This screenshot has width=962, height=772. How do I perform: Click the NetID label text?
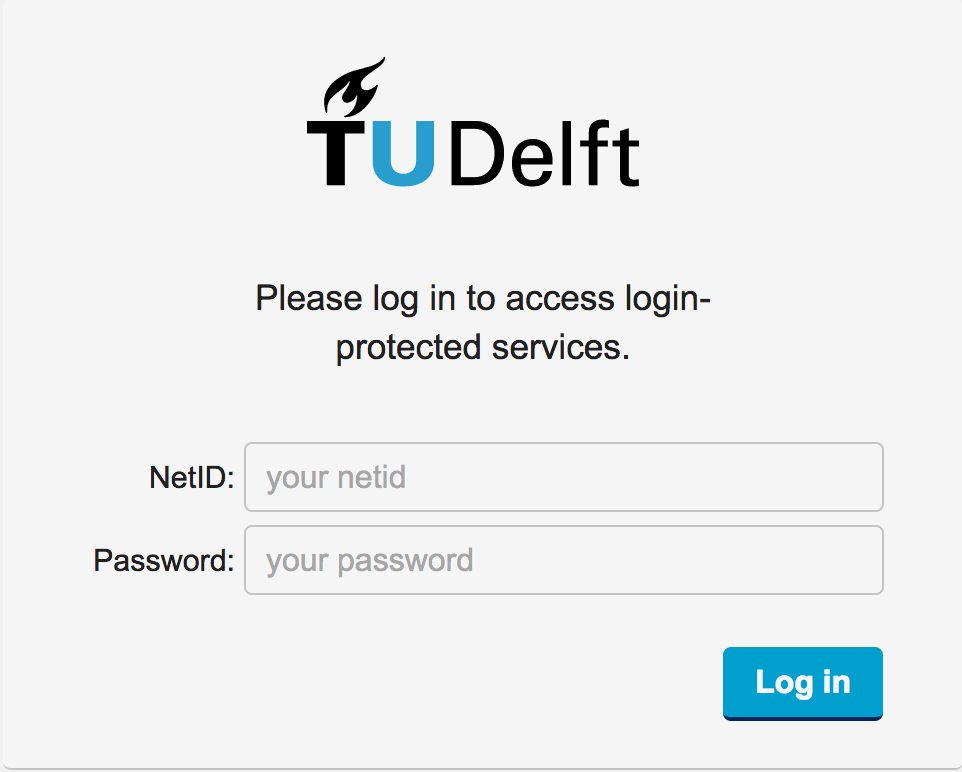(x=191, y=478)
